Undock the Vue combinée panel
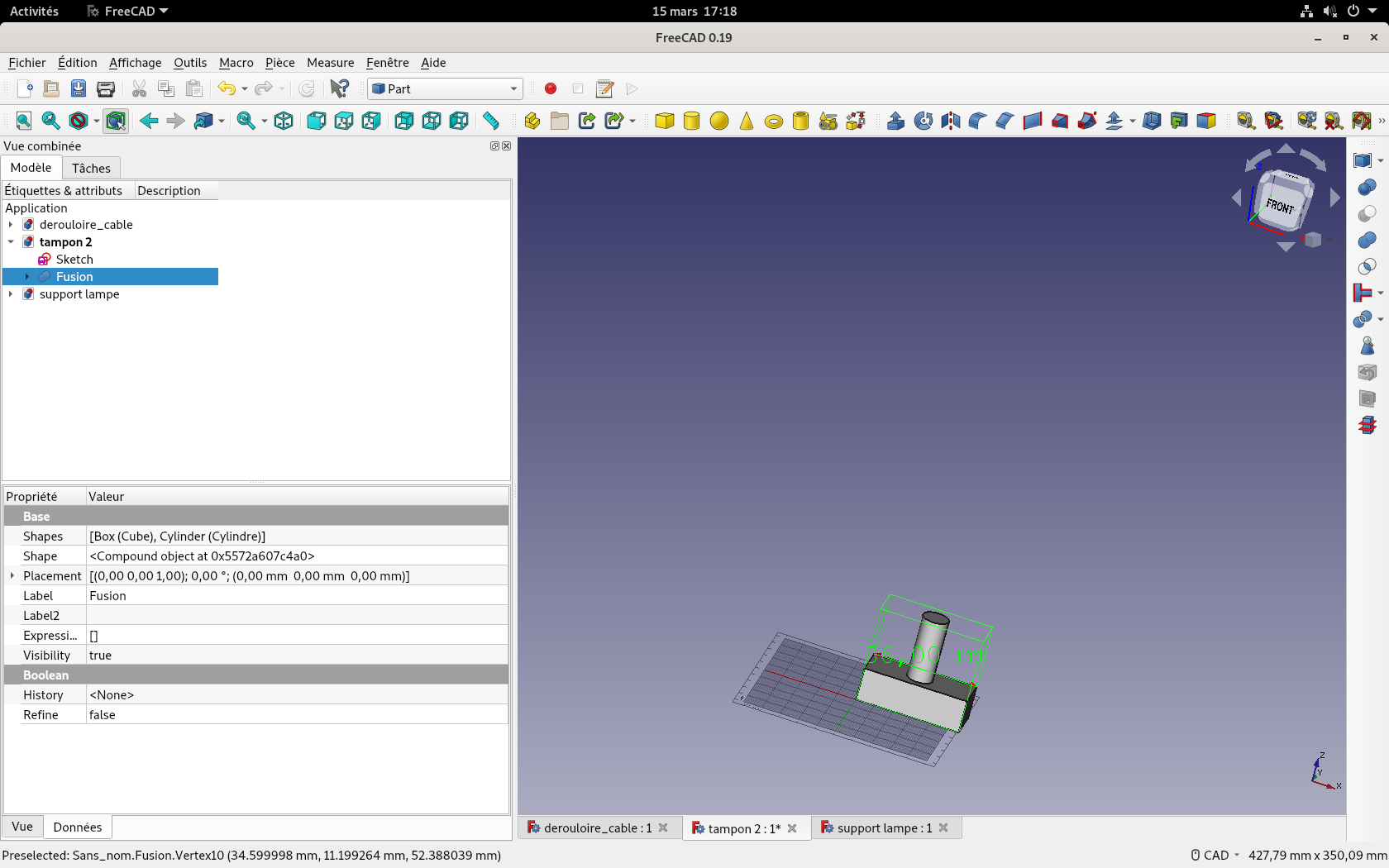The width and height of the screenshot is (1389, 868). pos(494,145)
